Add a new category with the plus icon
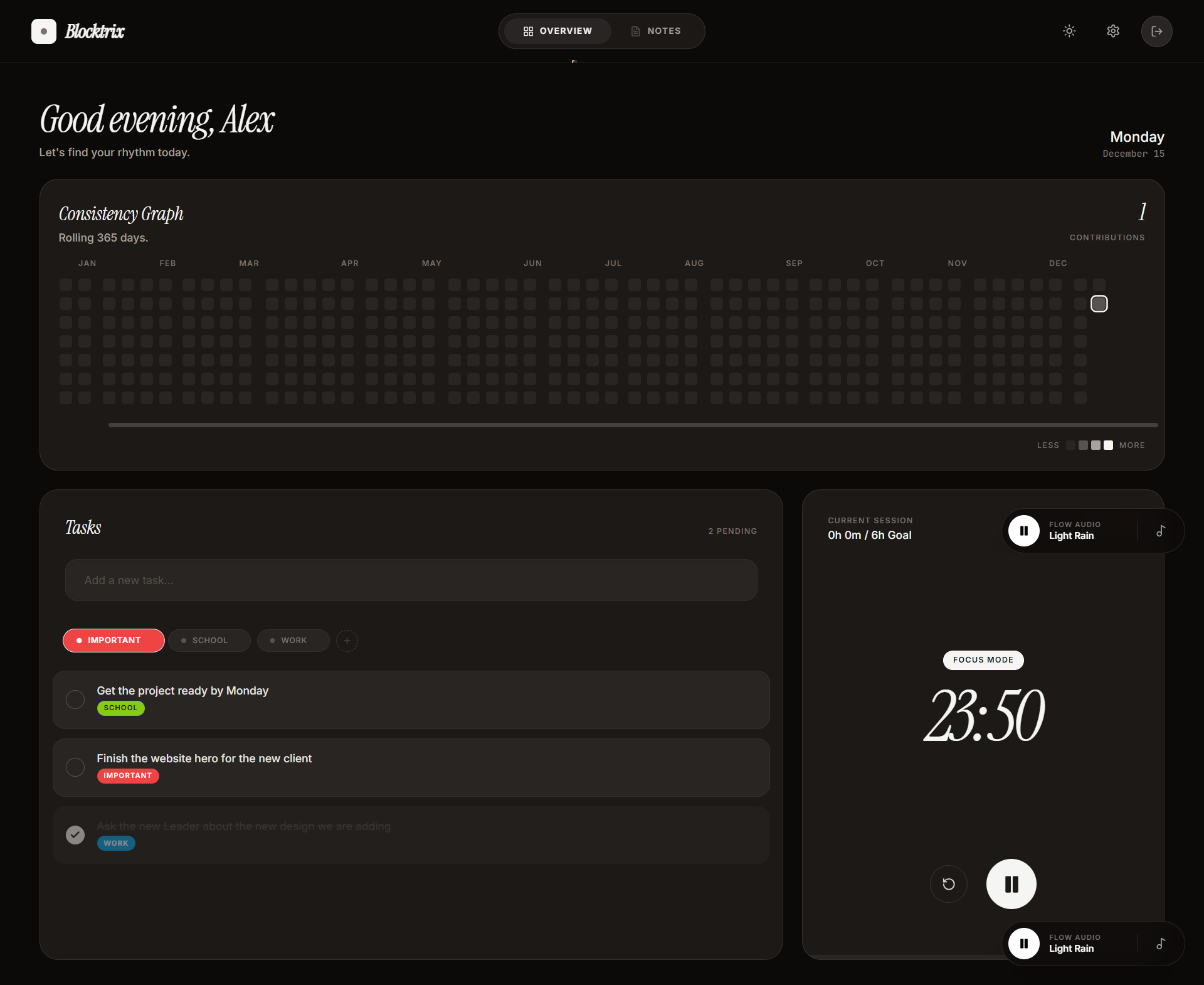The image size is (1204, 985). 347,641
